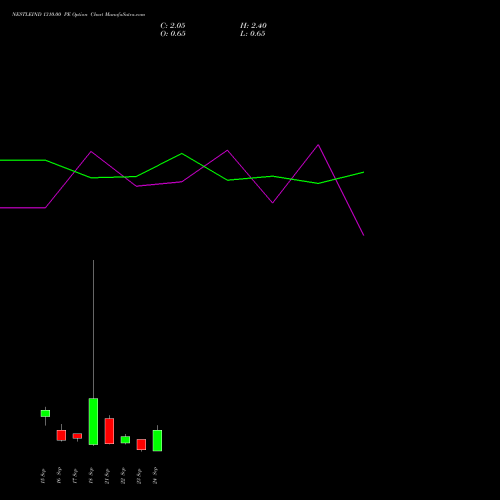Click the close value "C: 2.05"

tap(173, 26)
